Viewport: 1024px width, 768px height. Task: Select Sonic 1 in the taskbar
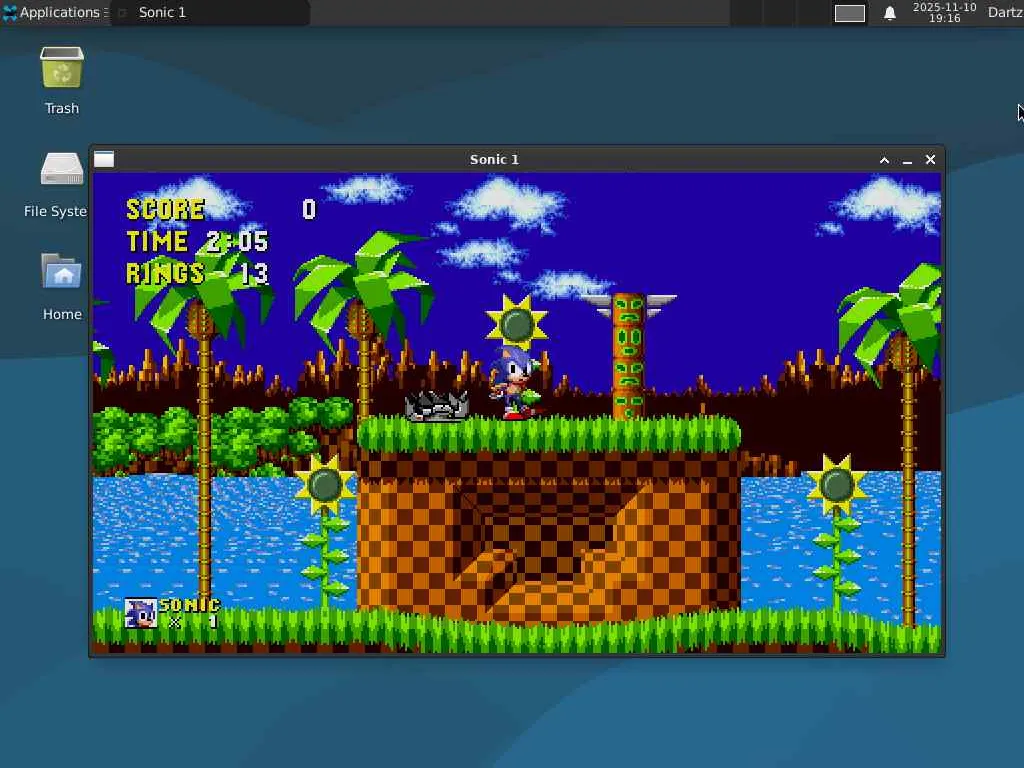click(x=209, y=12)
